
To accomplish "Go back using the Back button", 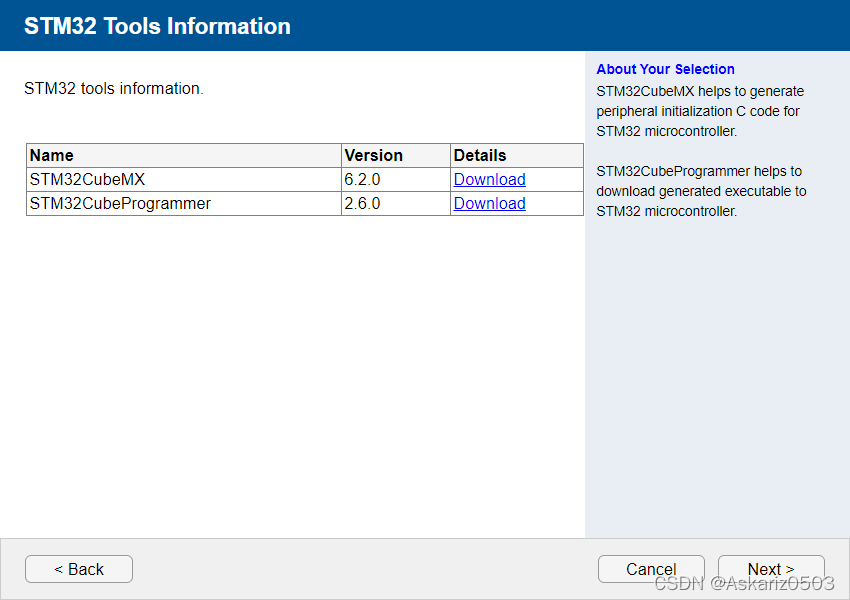I will point(78,568).
